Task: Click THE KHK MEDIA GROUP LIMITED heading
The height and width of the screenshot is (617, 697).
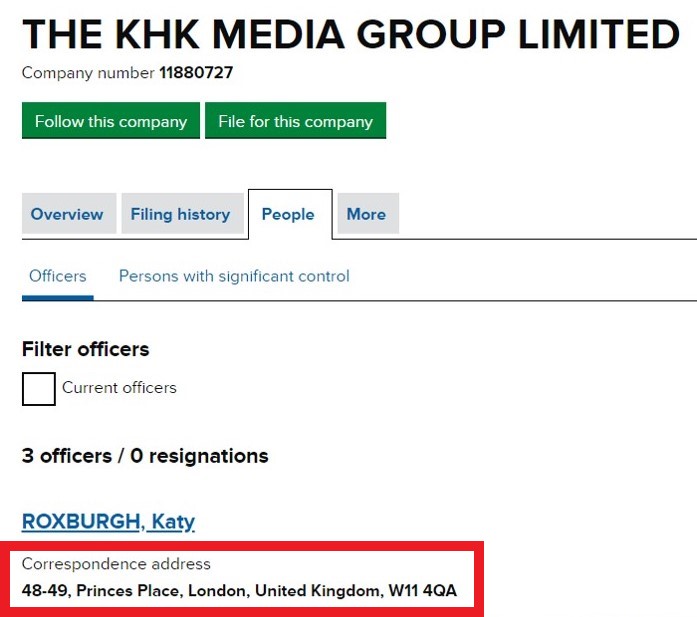Action: 350,35
